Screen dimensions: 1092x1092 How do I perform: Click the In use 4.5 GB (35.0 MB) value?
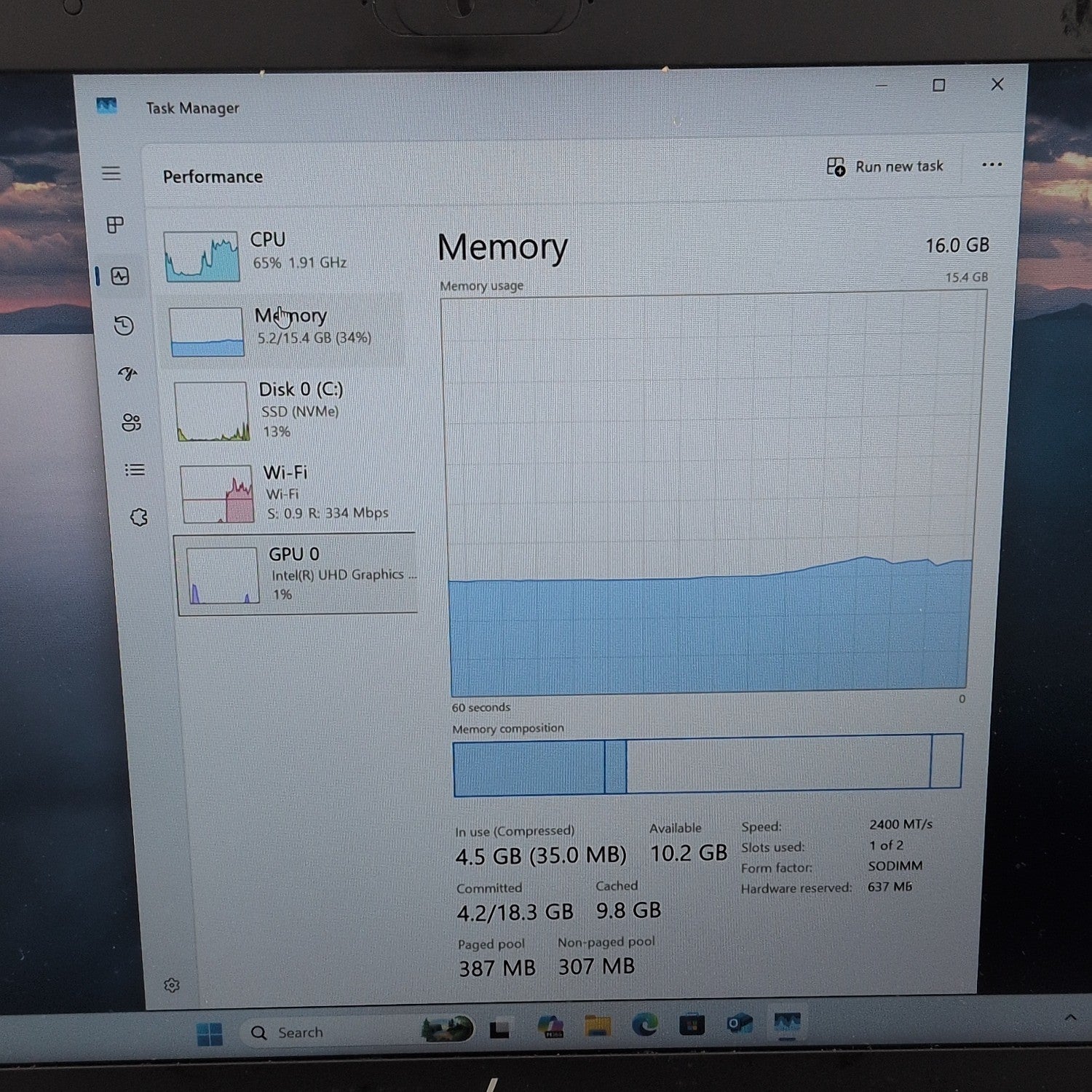pyautogui.click(x=541, y=855)
